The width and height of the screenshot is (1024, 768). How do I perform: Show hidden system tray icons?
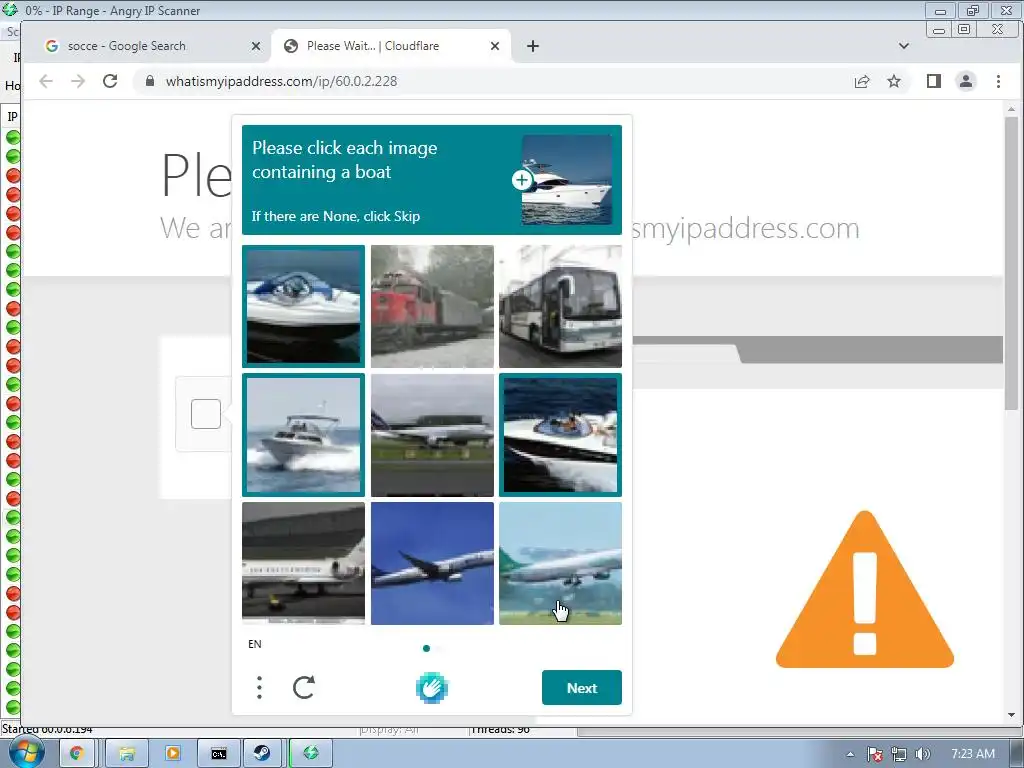point(850,754)
